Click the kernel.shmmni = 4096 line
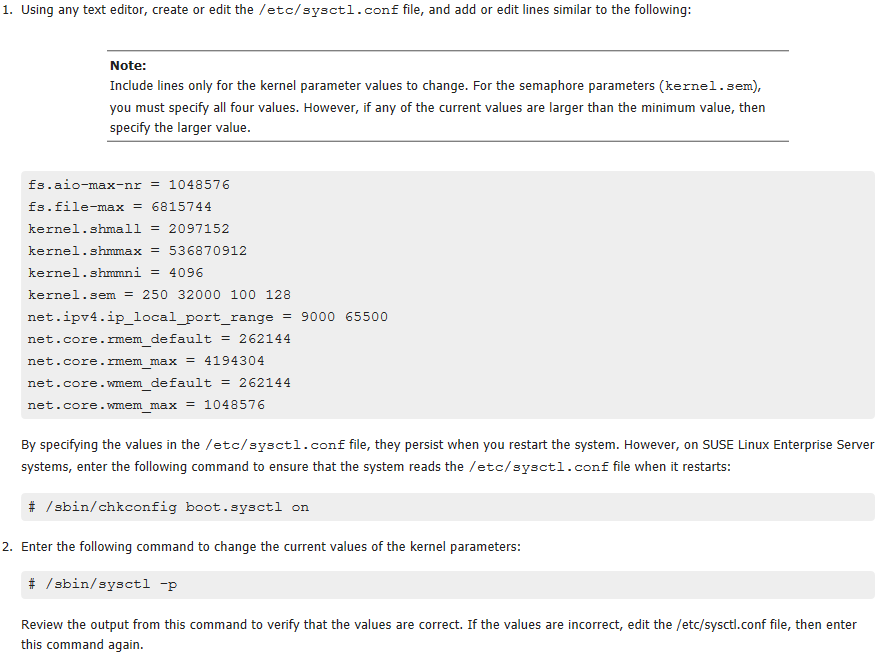This screenshot has width=880, height=660. (115, 273)
